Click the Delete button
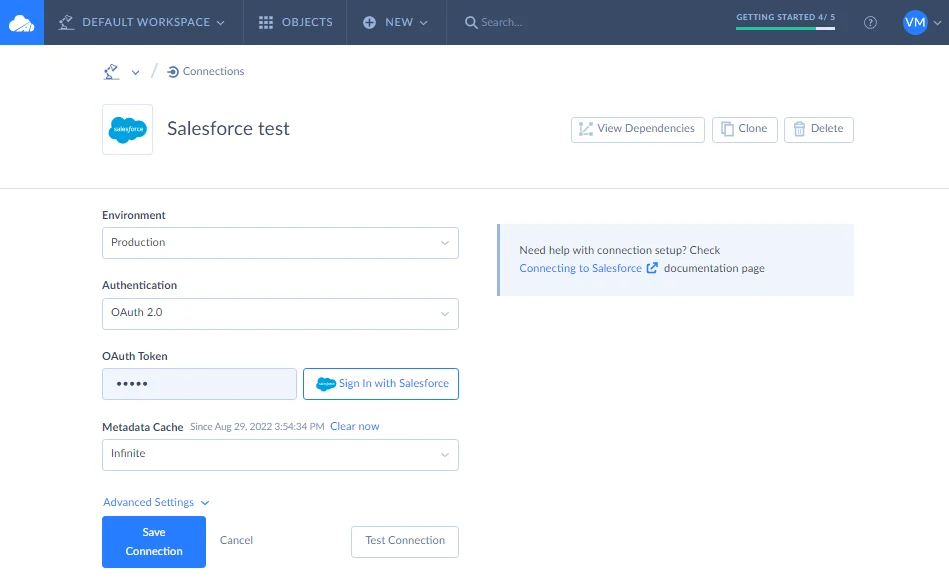The image size is (949, 584). (818, 130)
